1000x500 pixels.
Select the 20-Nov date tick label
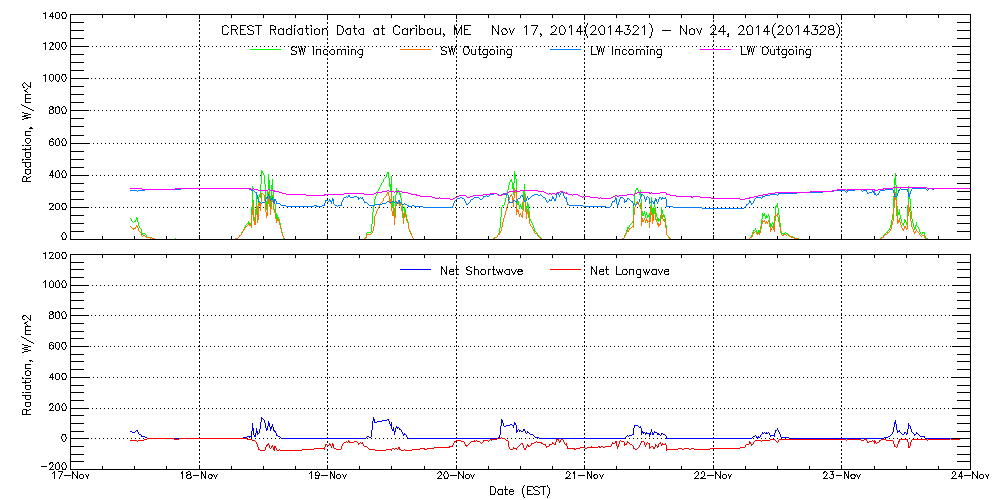click(x=456, y=476)
